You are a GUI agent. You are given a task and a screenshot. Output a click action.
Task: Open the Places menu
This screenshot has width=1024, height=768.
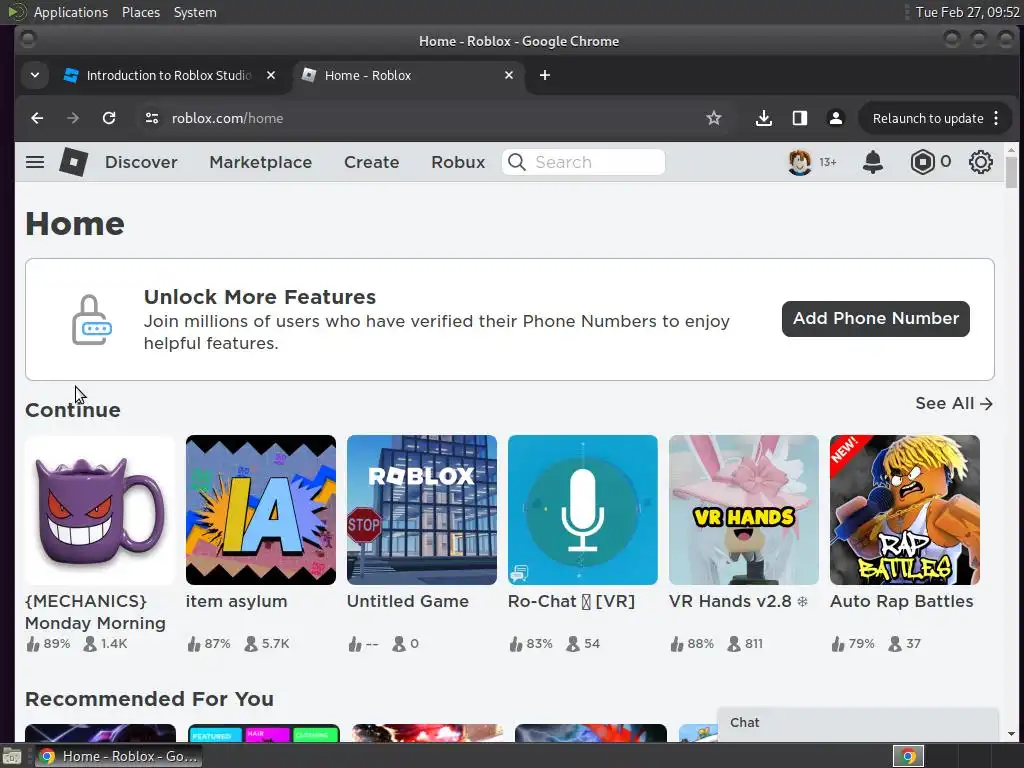[x=140, y=12]
